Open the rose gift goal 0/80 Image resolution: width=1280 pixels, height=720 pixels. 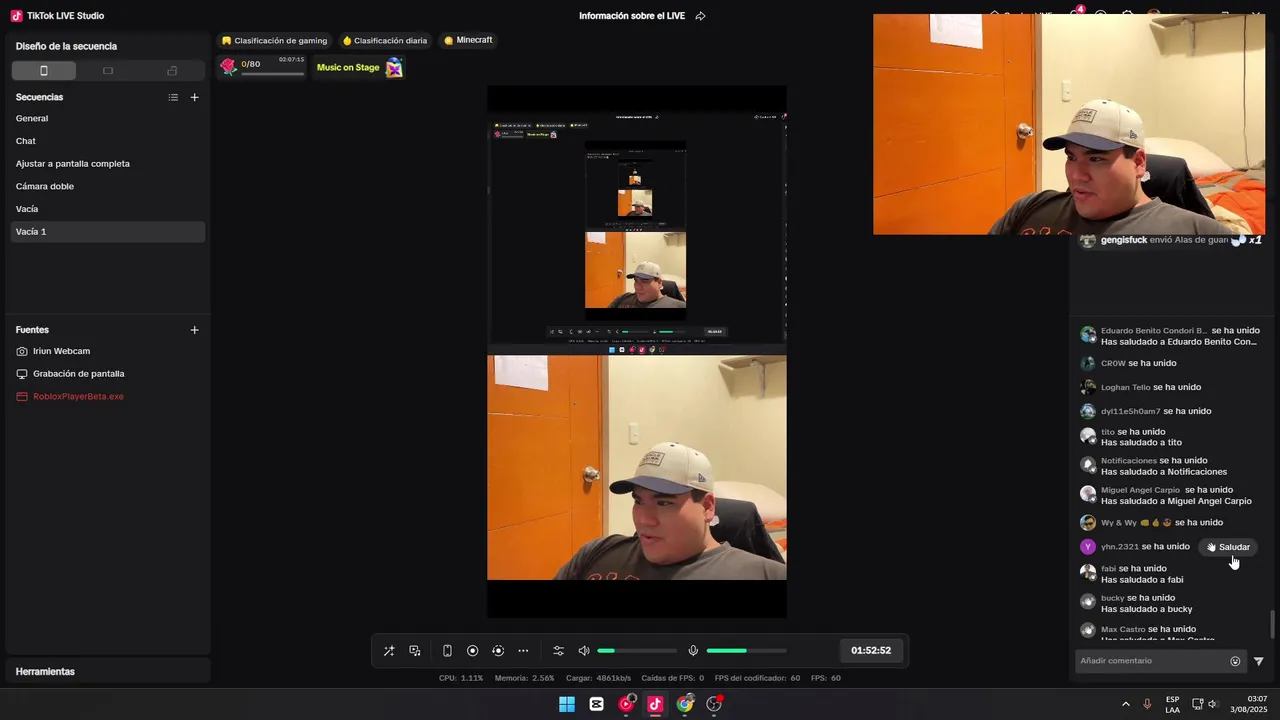(263, 67)
